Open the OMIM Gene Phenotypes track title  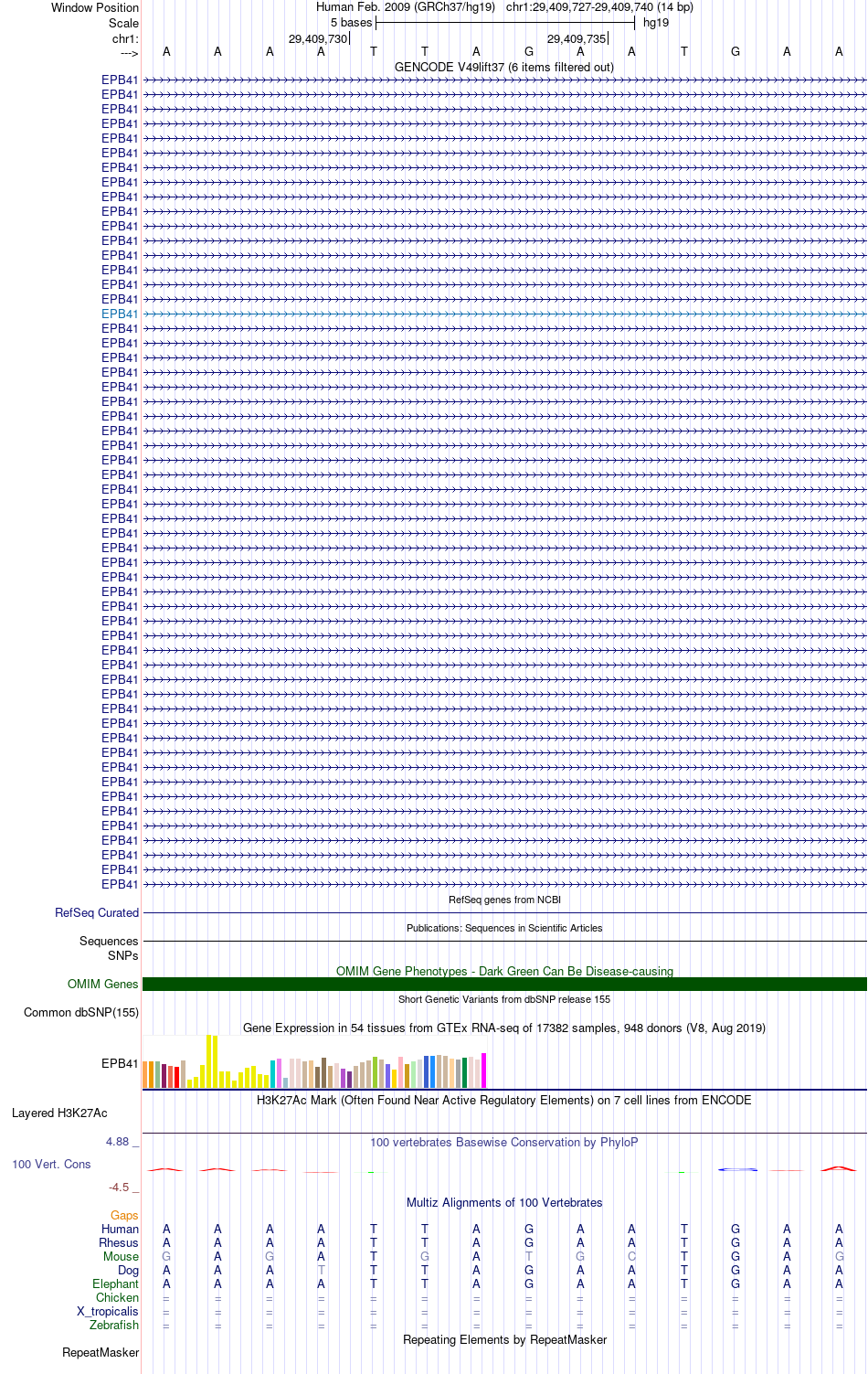[504, 971]
